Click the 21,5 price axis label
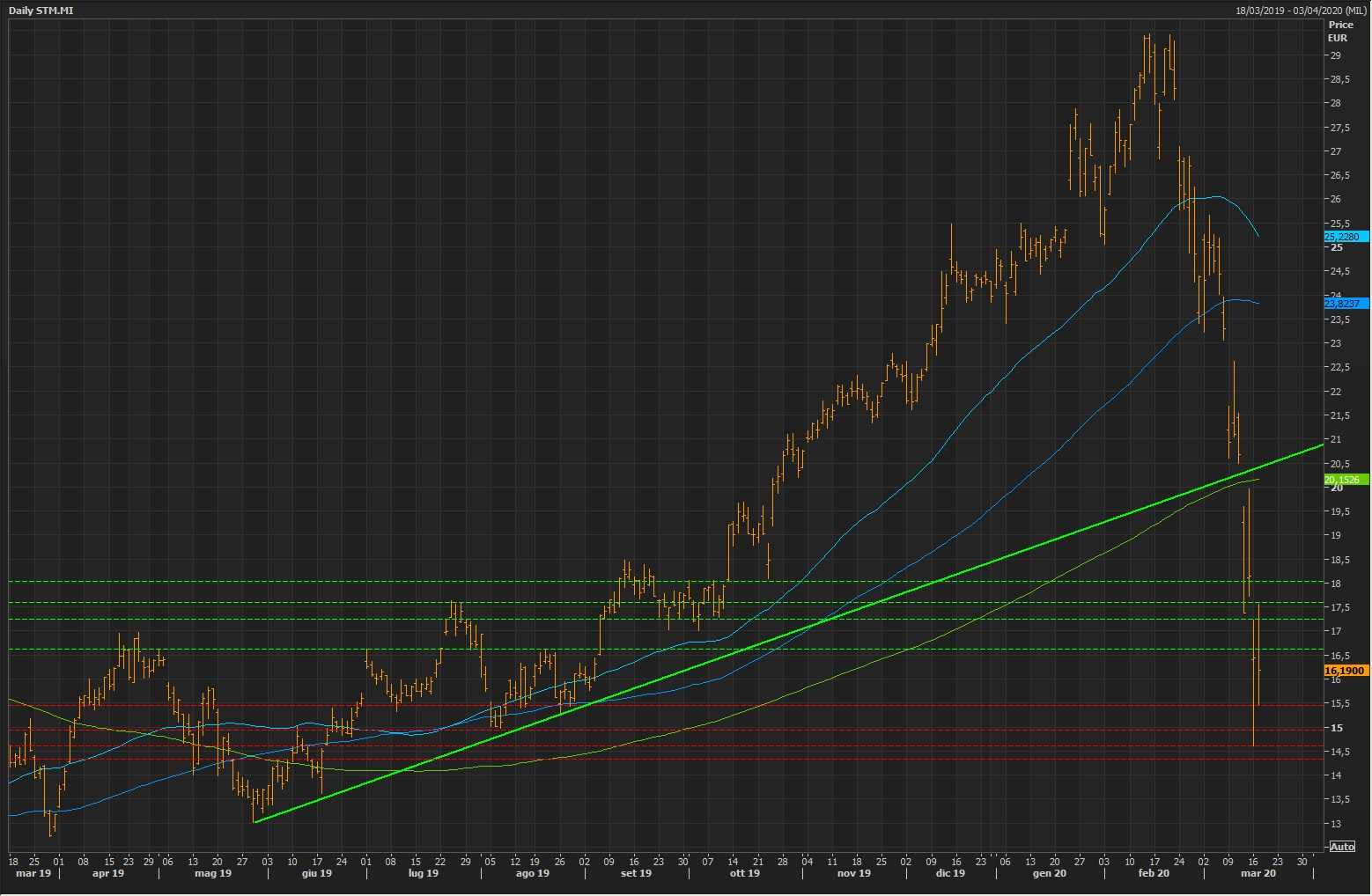Viewport: 1372px width, 896px height. pyautogui.click(x=1339, y=415)
